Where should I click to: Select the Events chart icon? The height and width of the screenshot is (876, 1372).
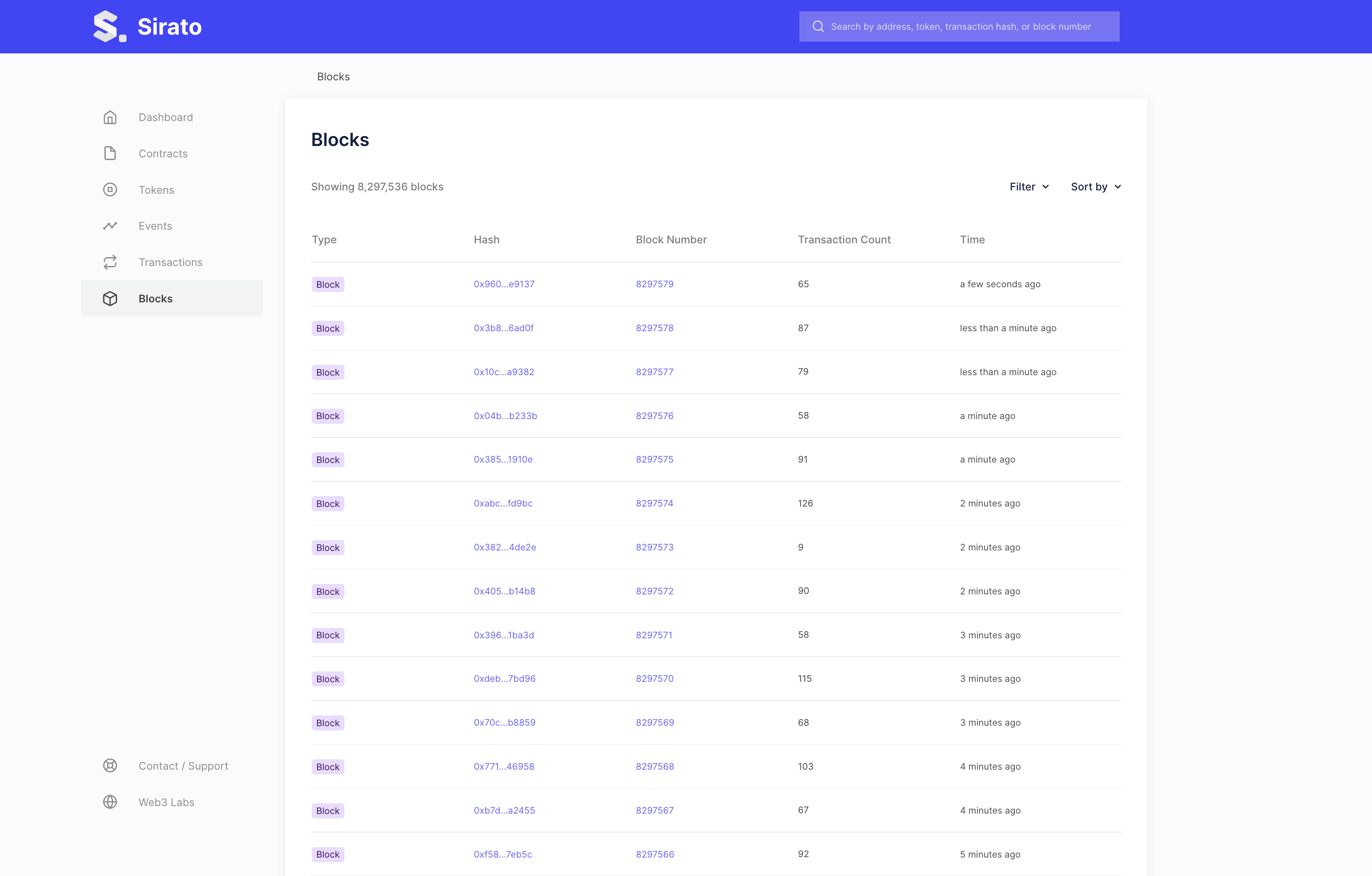tap(110, 226)
